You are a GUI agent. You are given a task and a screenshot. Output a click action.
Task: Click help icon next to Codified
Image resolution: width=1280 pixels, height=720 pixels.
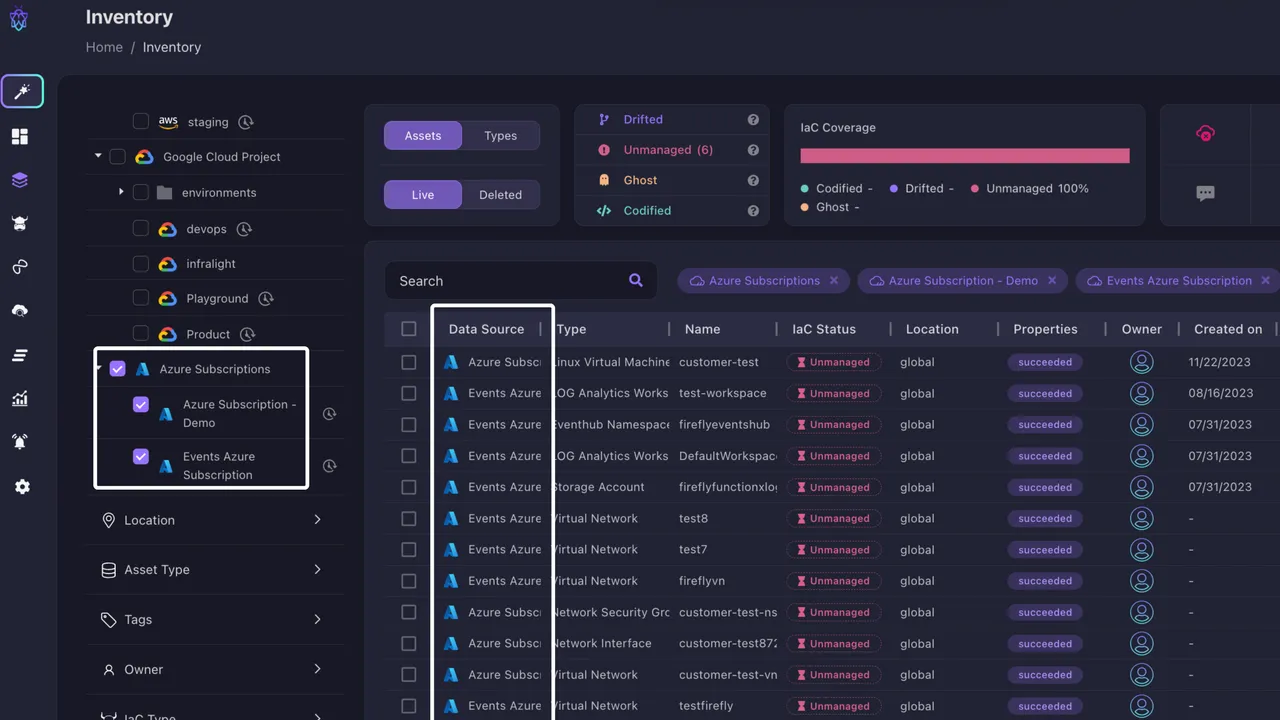[753, 211]
